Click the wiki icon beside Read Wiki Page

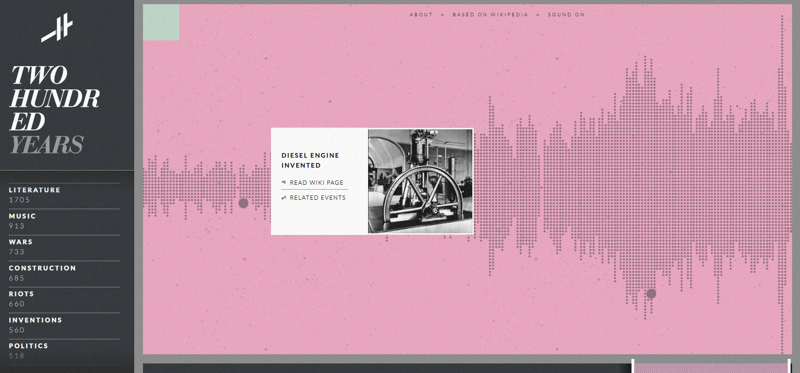coord(284,182)
